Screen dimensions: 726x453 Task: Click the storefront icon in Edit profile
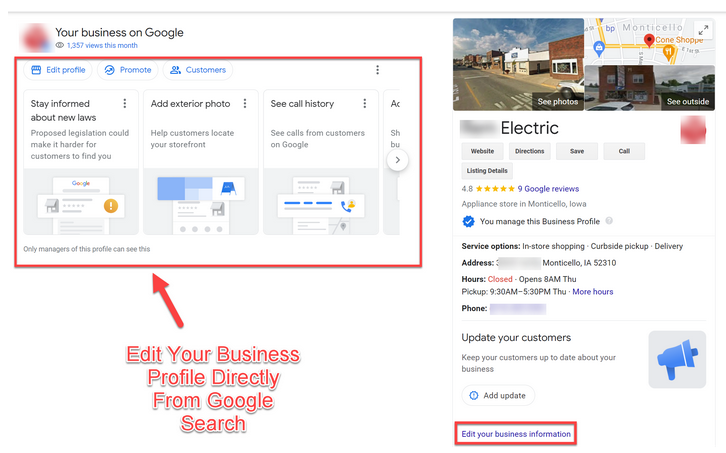pos(36,70)
